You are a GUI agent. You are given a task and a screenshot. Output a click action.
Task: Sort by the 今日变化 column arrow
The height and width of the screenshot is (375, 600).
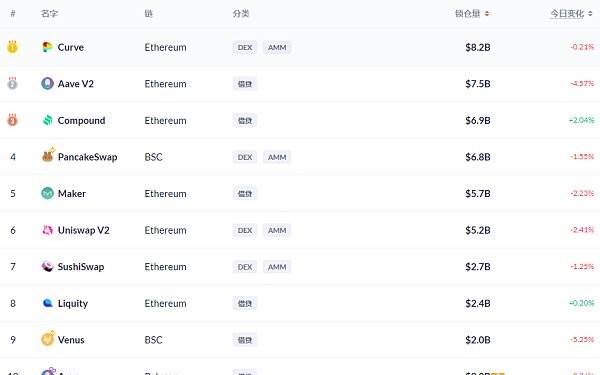click(590, 14)
